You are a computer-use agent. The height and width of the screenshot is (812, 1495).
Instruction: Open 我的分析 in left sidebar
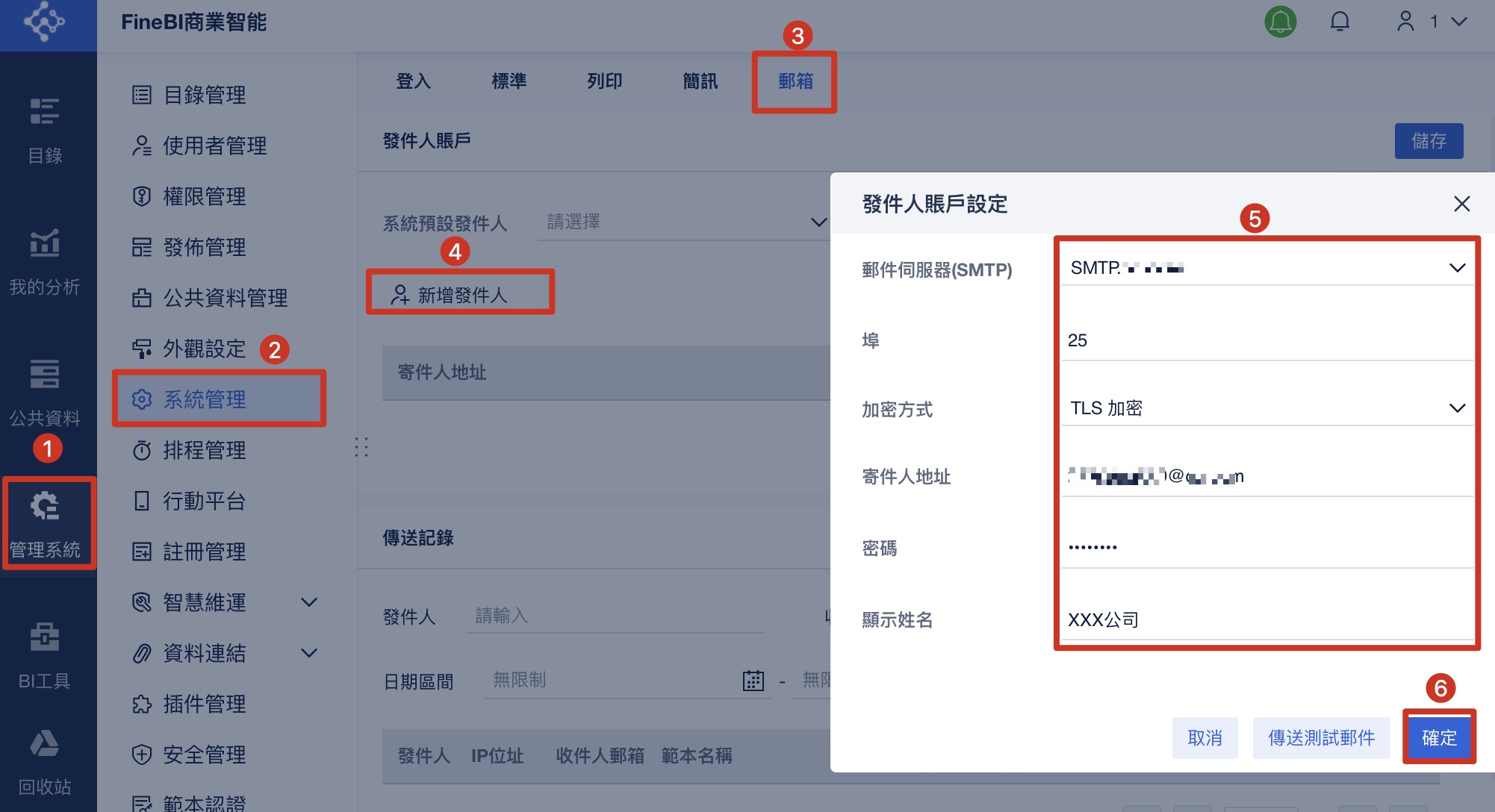45,261
